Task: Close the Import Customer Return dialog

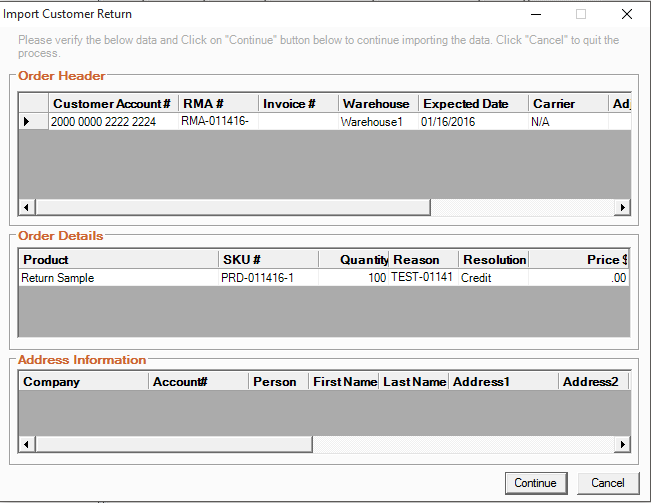Action: 626,14
